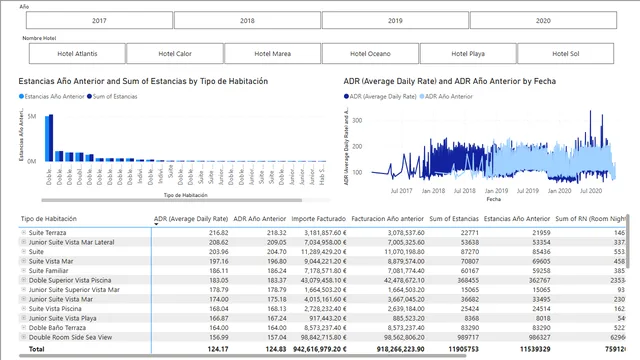Screen dimensions: 640x360
Task: Select the total Importe 942,616,979.20 €
Action: click(320, 349)
